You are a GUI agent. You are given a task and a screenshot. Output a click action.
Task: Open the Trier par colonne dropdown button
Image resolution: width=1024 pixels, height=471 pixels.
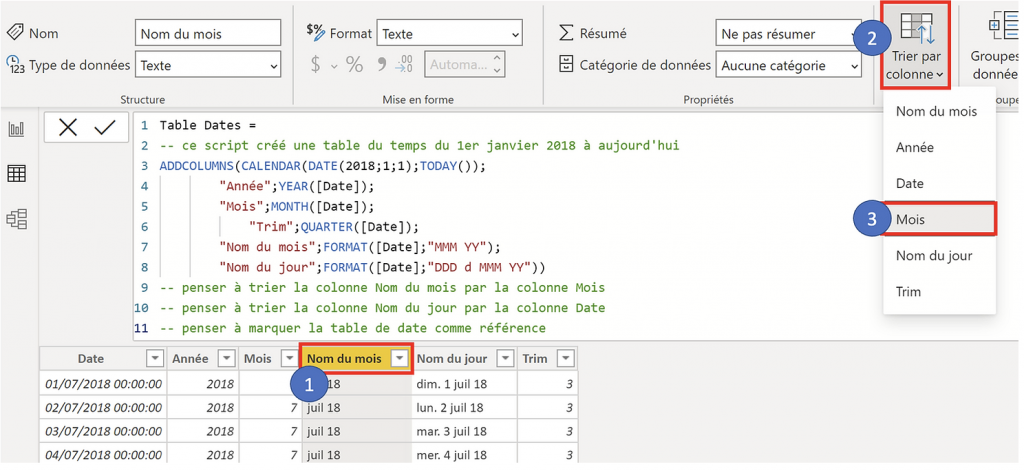(917, 46)
